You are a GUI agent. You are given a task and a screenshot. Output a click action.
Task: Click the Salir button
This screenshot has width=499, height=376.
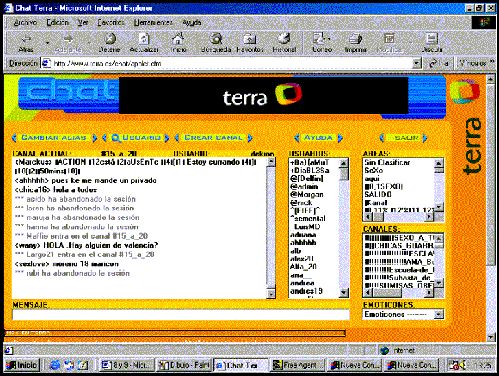pyautogui.click(x=404, y=138)
